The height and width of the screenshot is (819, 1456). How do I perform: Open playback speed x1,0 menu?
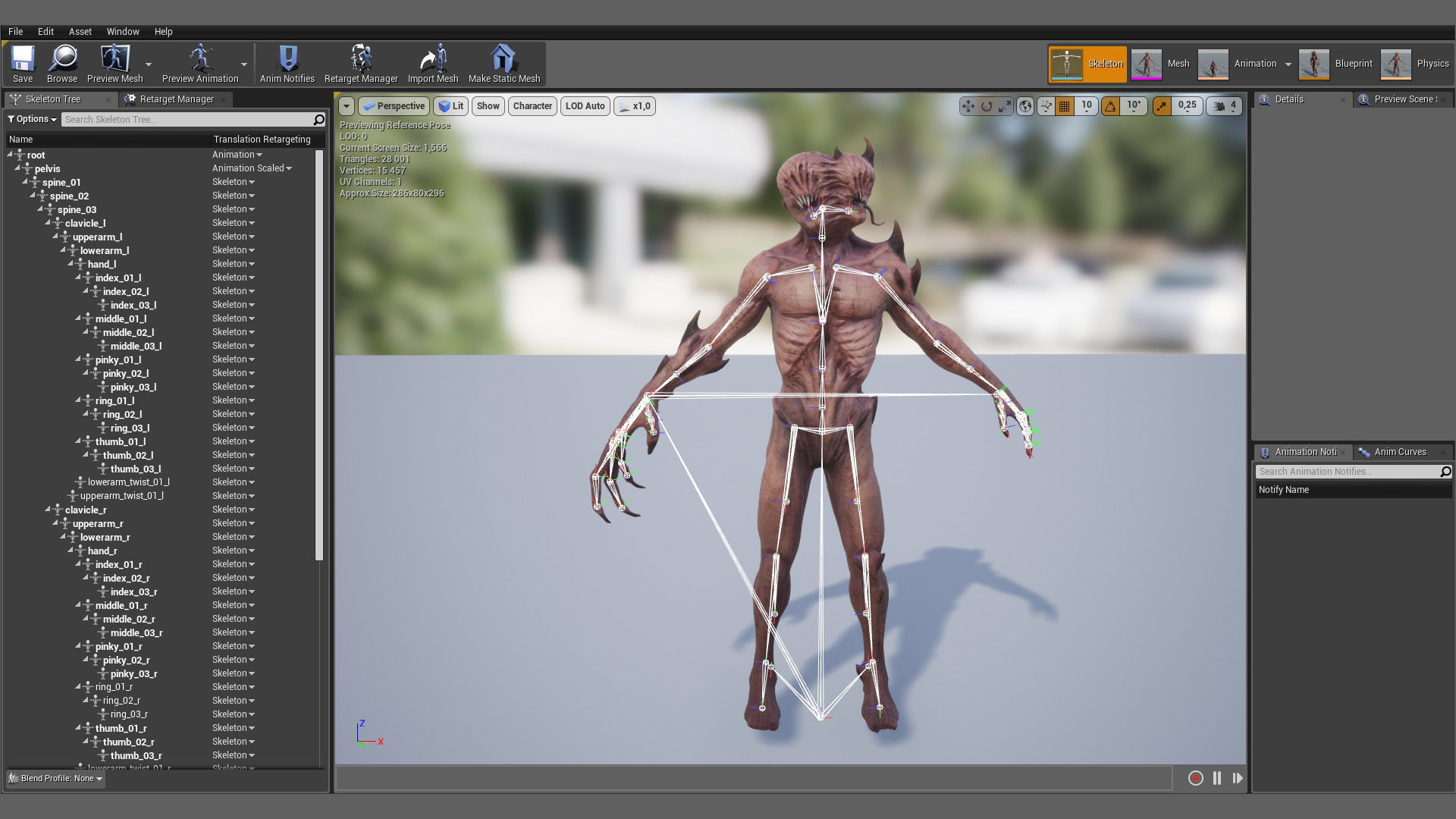[x=635, y=106]
